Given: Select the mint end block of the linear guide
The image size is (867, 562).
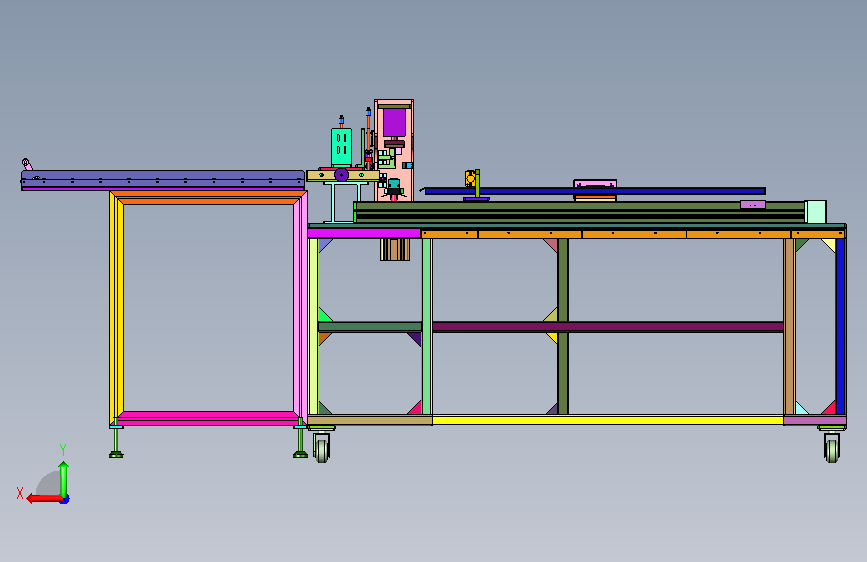Looking at the screenshot, I should (x=816, y=212).
